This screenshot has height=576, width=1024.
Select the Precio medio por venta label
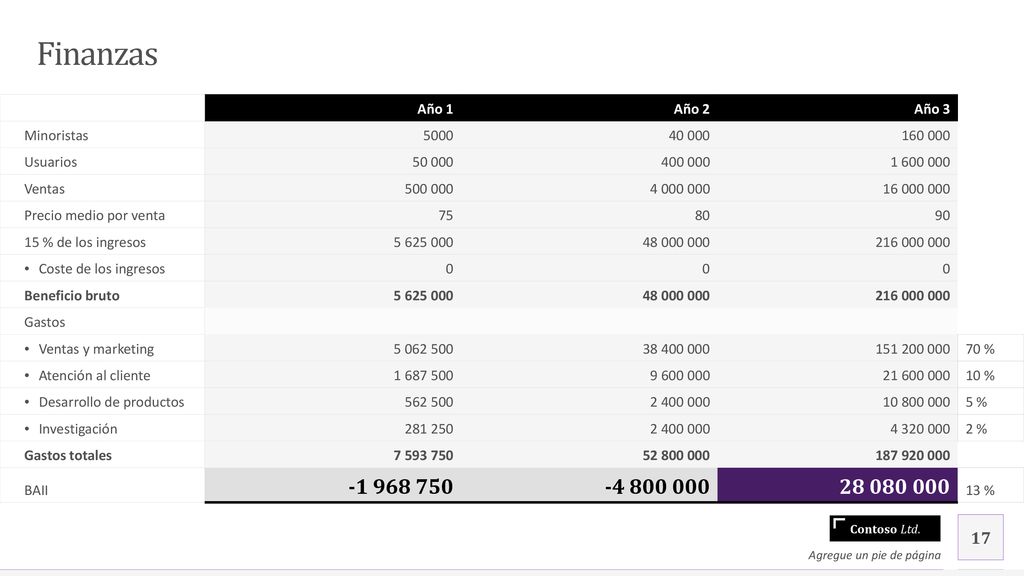[x=95, y=216]
